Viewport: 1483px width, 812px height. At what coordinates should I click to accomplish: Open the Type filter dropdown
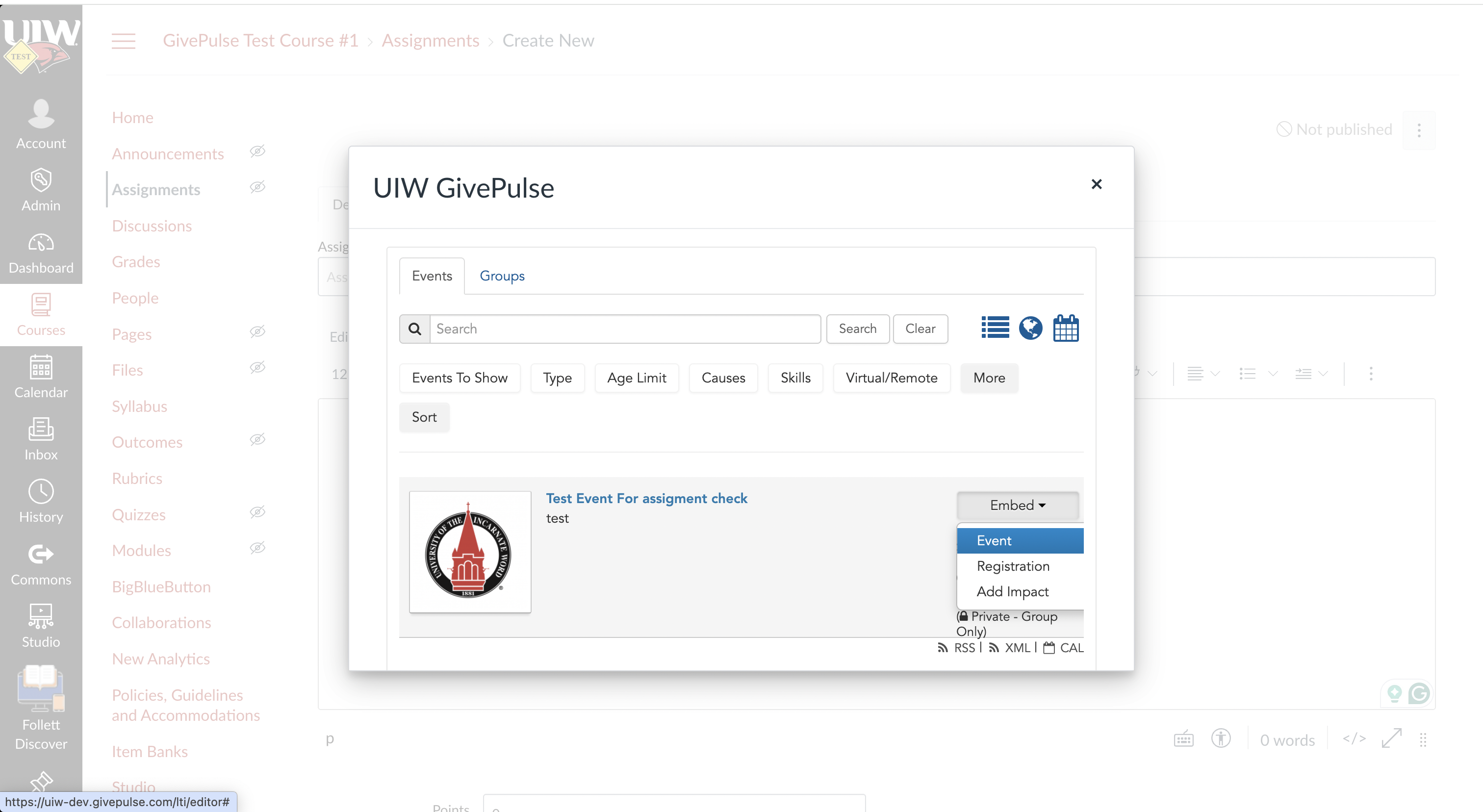coord(557,378)
